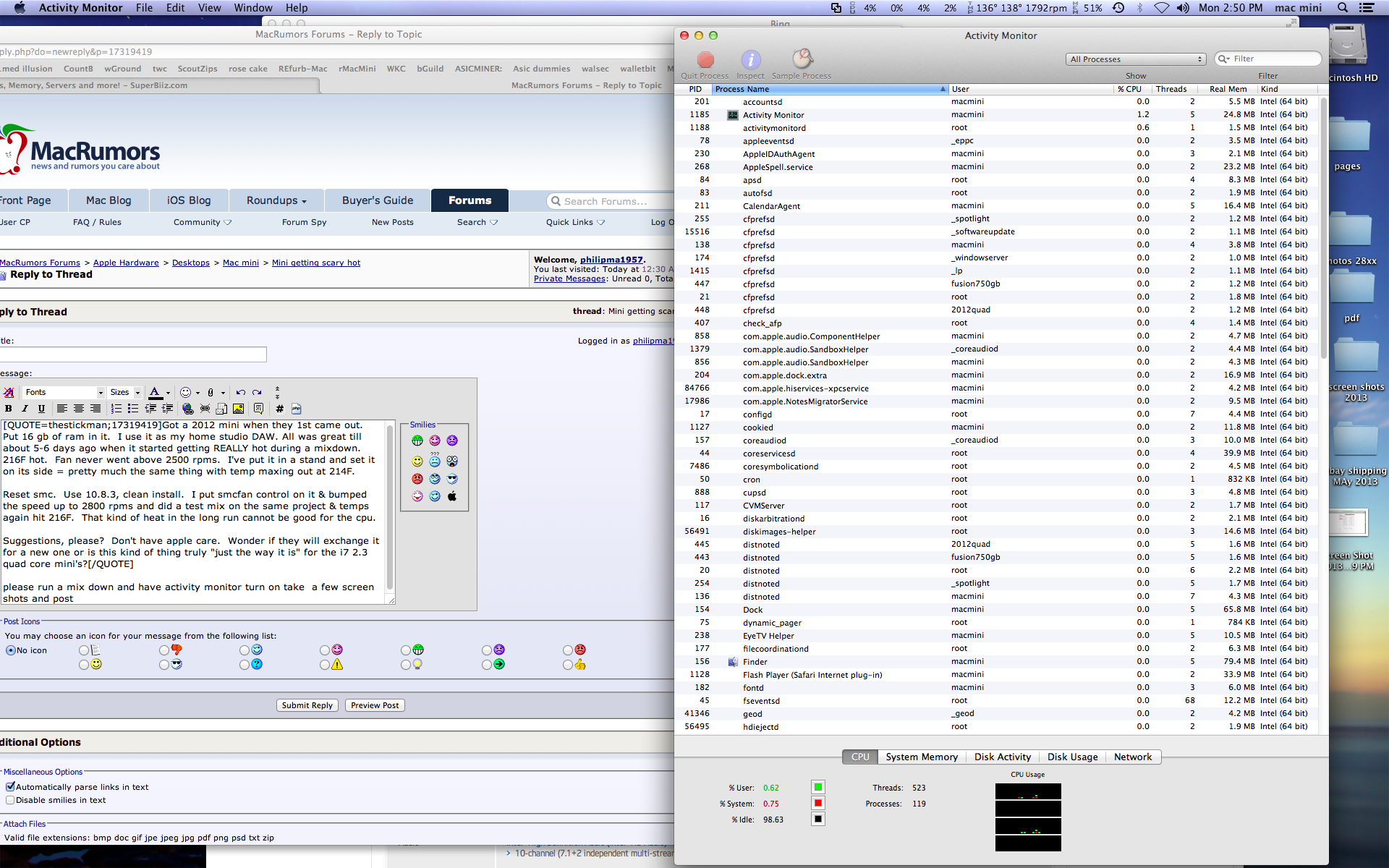Toggle bold formatting in message editor
This screenshot has height=868, width=1389.
click(x=9, y=409)
